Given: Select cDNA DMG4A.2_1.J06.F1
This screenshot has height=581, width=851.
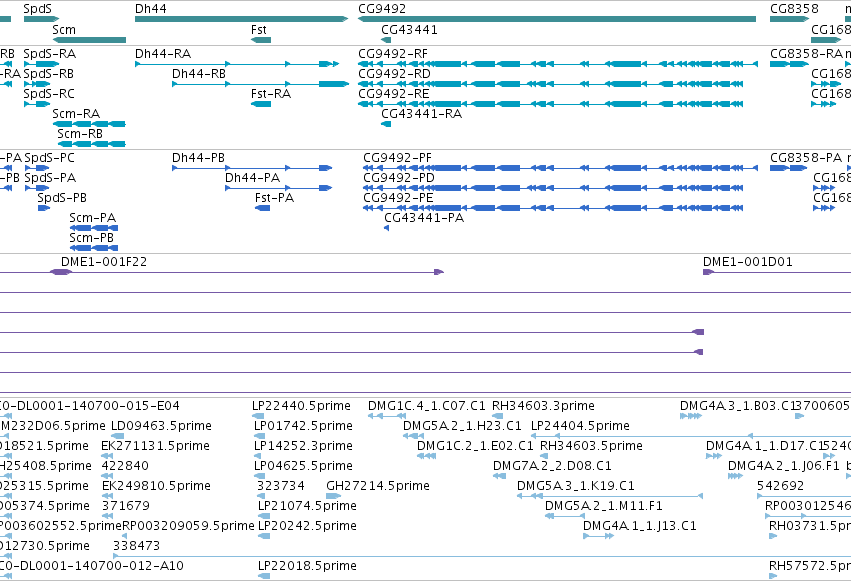Looking at the screenshot, I should [735, 476].
